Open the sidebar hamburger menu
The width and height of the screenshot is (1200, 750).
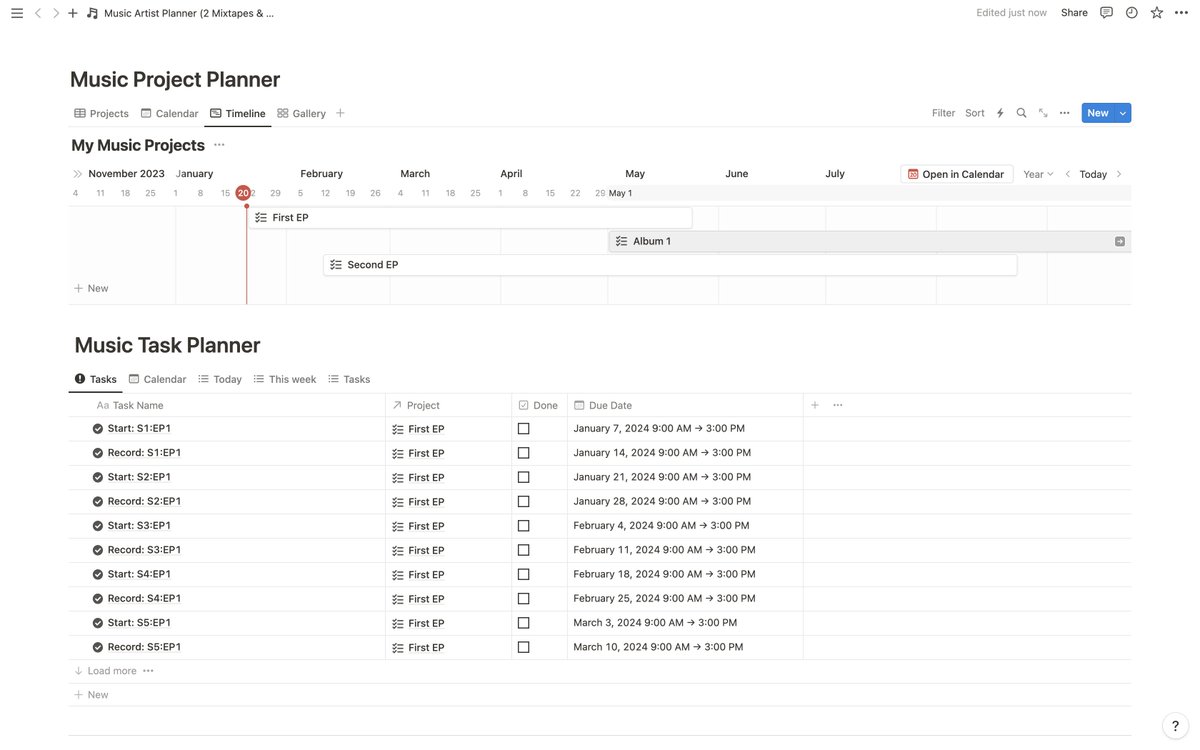coord(16,13)
